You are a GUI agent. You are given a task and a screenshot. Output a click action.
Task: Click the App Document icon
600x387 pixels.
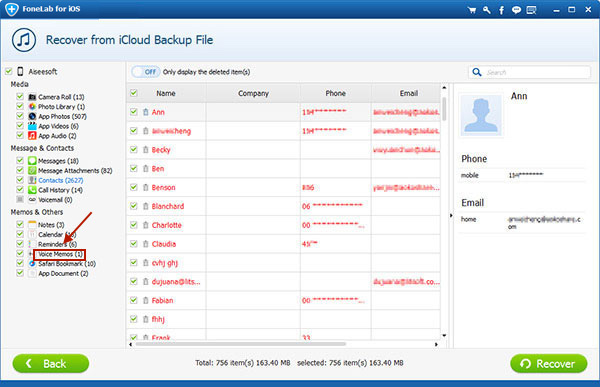[32, 273]
